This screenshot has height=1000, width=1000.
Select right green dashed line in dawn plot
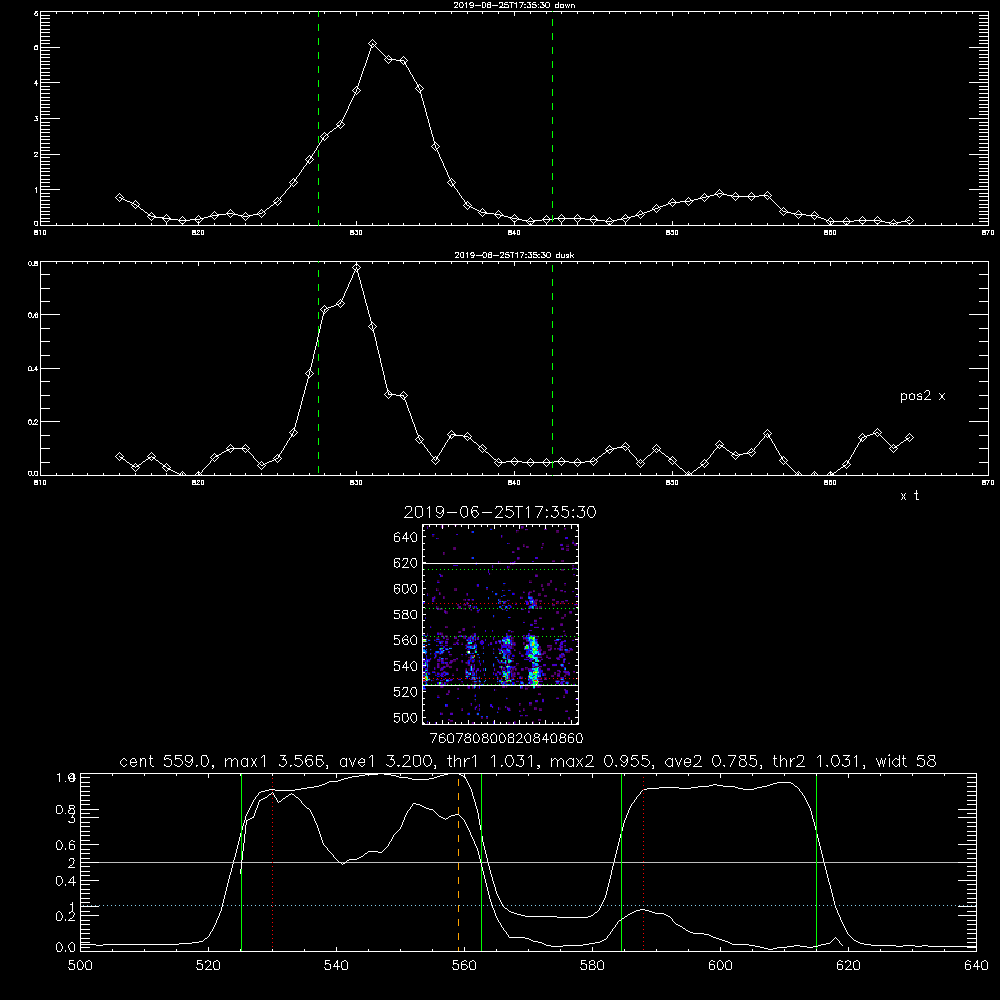tap(552, 121)
